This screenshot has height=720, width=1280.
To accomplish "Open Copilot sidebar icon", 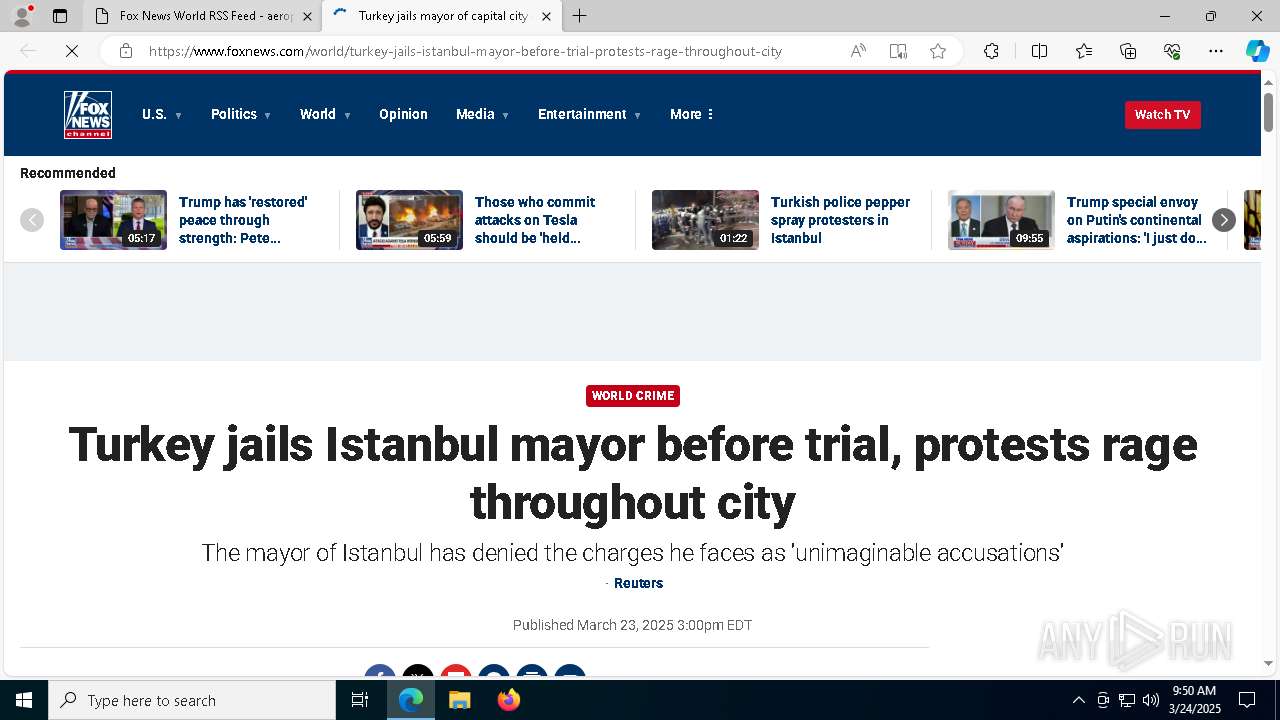I will tap(1257, 51).
